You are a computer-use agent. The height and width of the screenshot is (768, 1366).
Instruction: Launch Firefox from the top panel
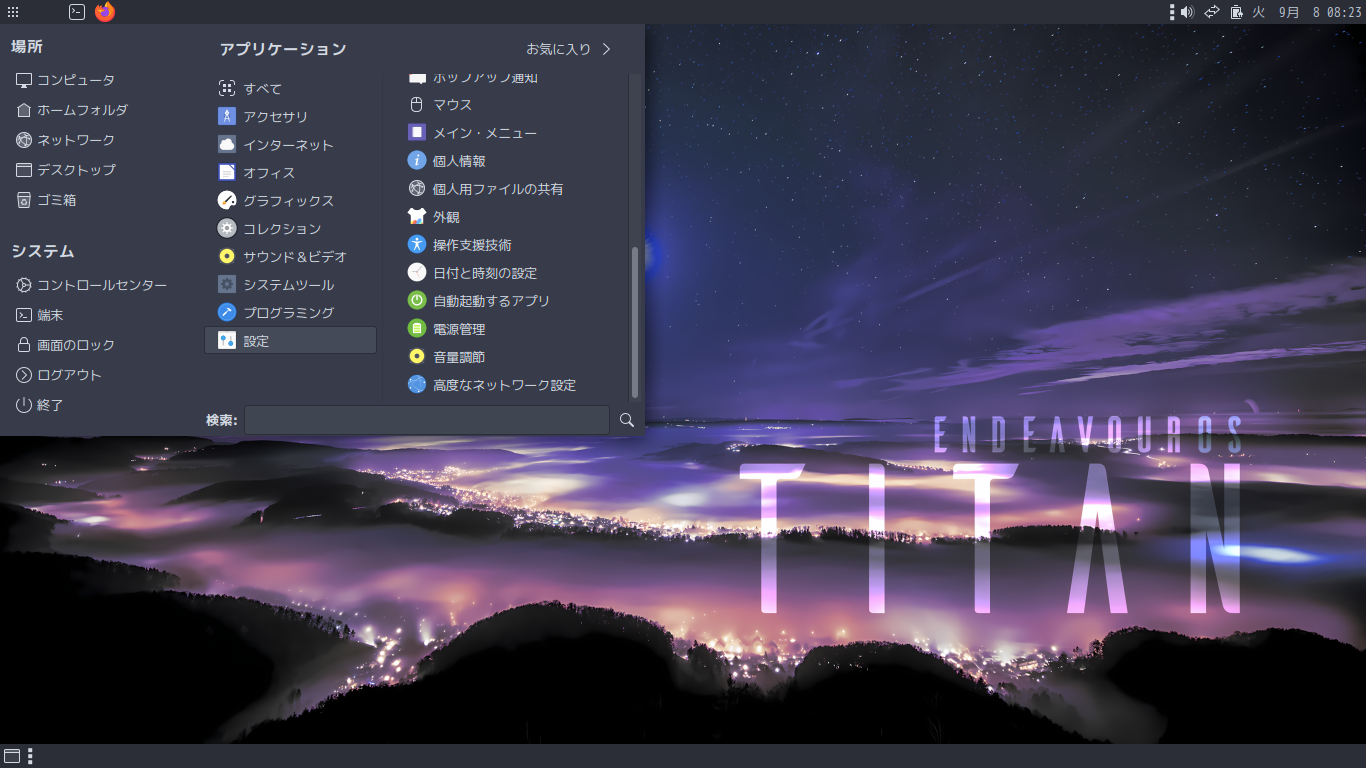(105, 12)
